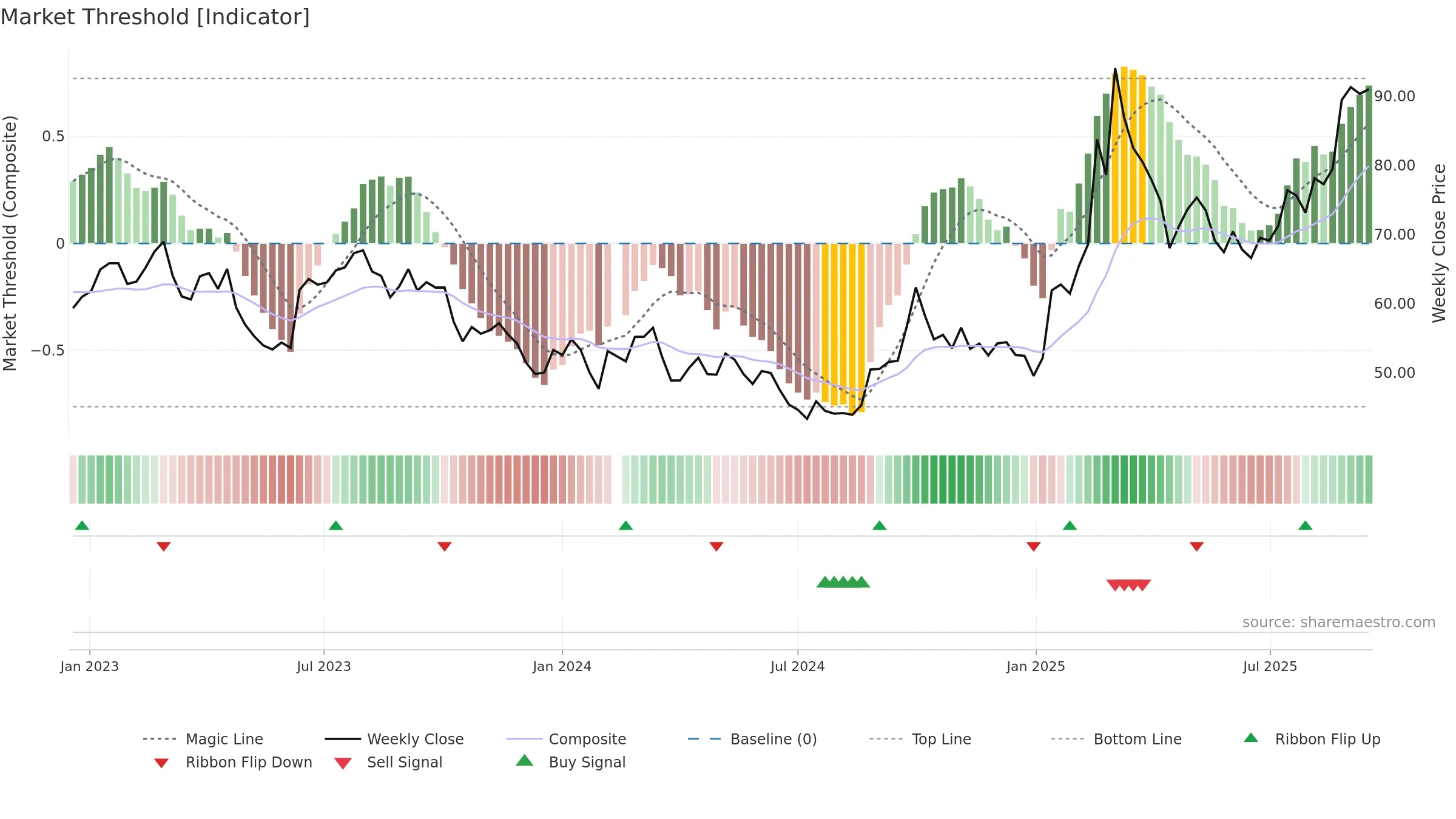Viewport: 1456px width, 819px height.
Task: Click the first green ribbon flip up marker near Jan 2023
Action: [x=82, y=525]
